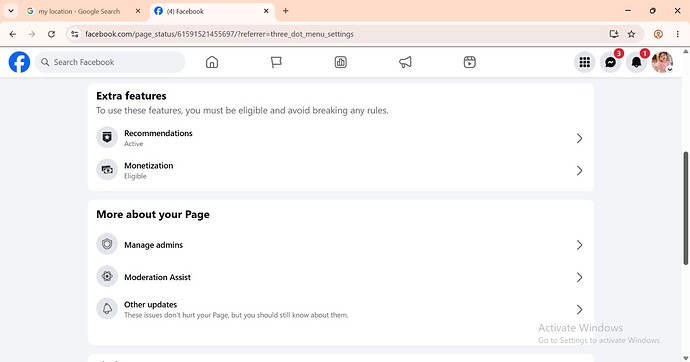Screen dimensions: 690x362
Task: Close the Facebook browser tab
Action: coord(266,11)
